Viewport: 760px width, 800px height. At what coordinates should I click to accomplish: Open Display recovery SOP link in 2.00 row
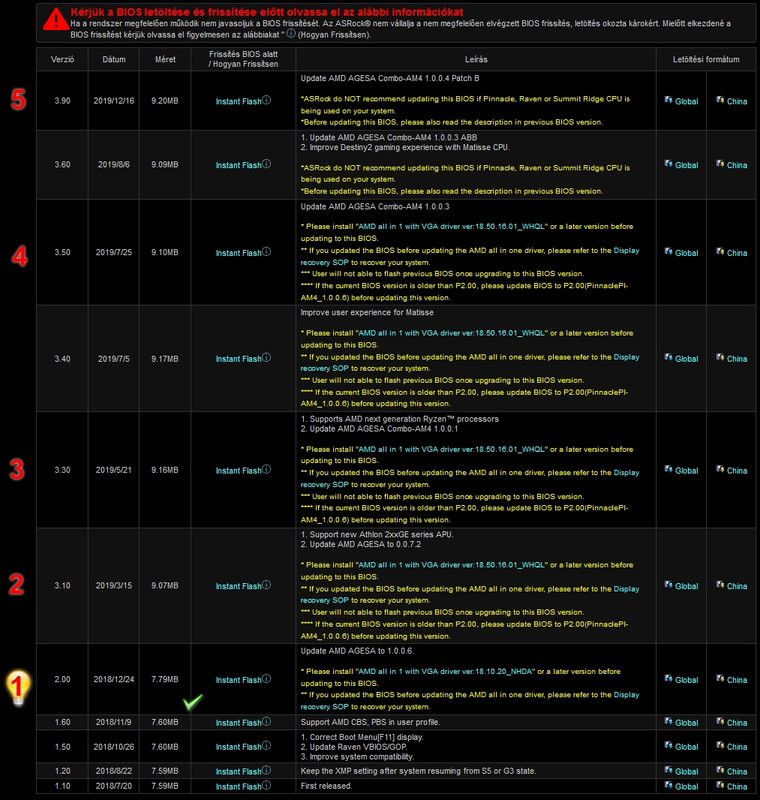pyautogui.click(x=469, y=701)
